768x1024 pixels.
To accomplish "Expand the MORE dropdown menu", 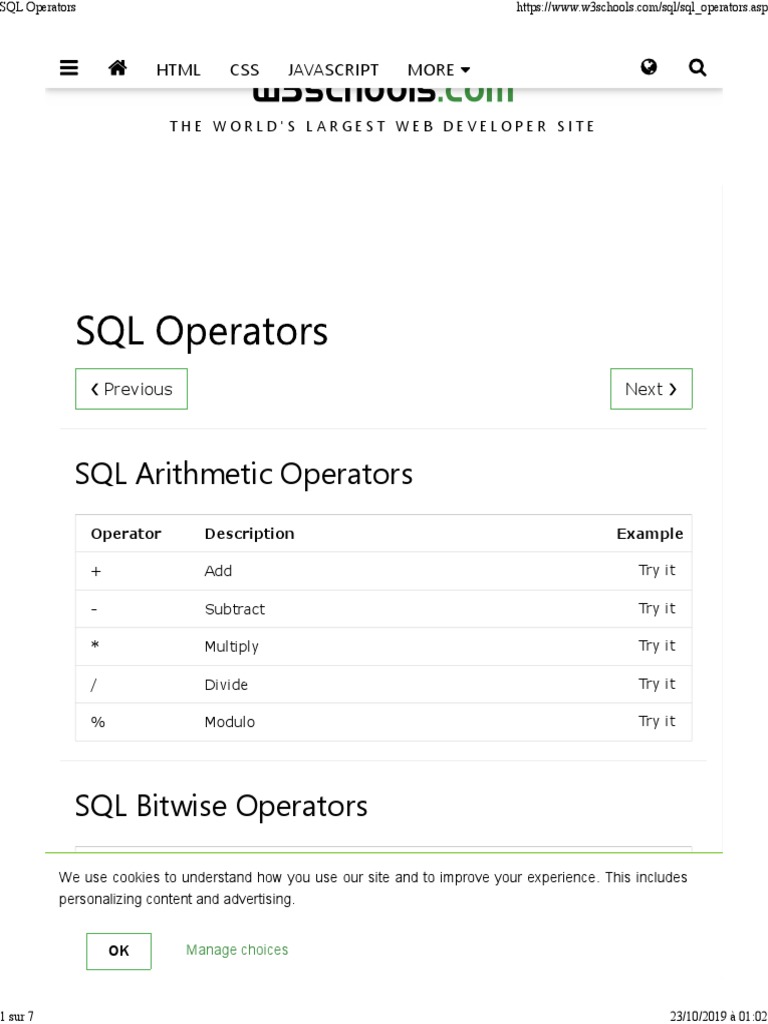I will tap(438, 69).
